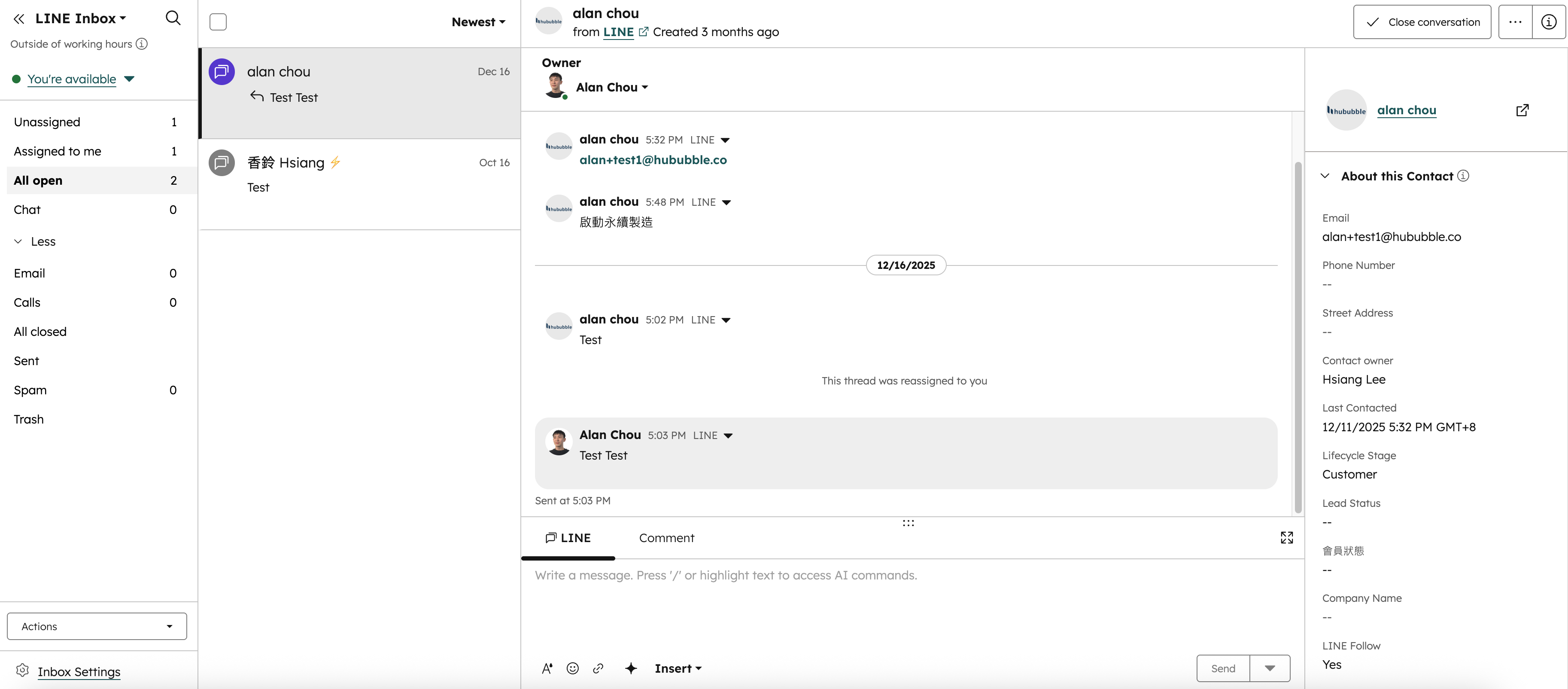
Task: Open the search icon in the sidebar
Action: (x=173, y=18)
